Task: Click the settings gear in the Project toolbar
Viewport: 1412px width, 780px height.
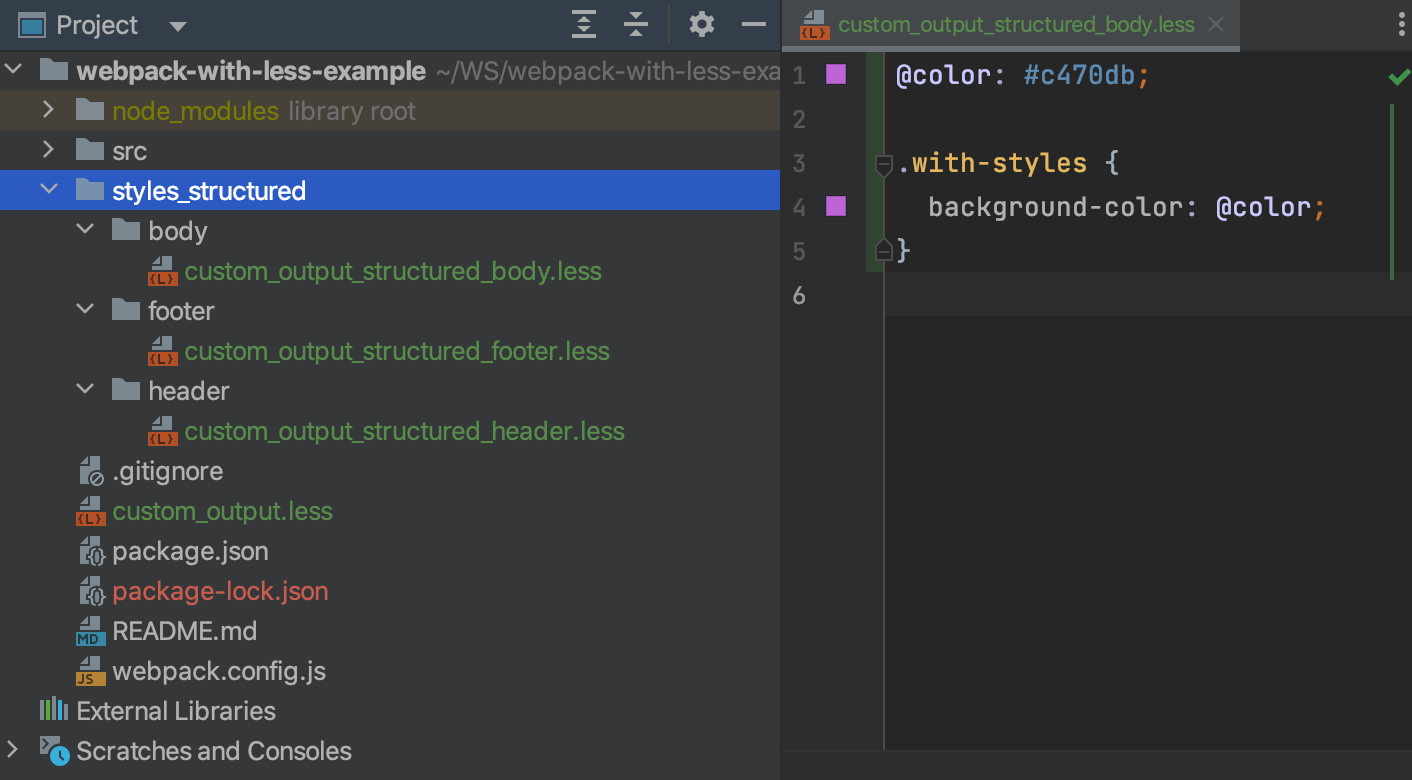Action: [701, 24]
